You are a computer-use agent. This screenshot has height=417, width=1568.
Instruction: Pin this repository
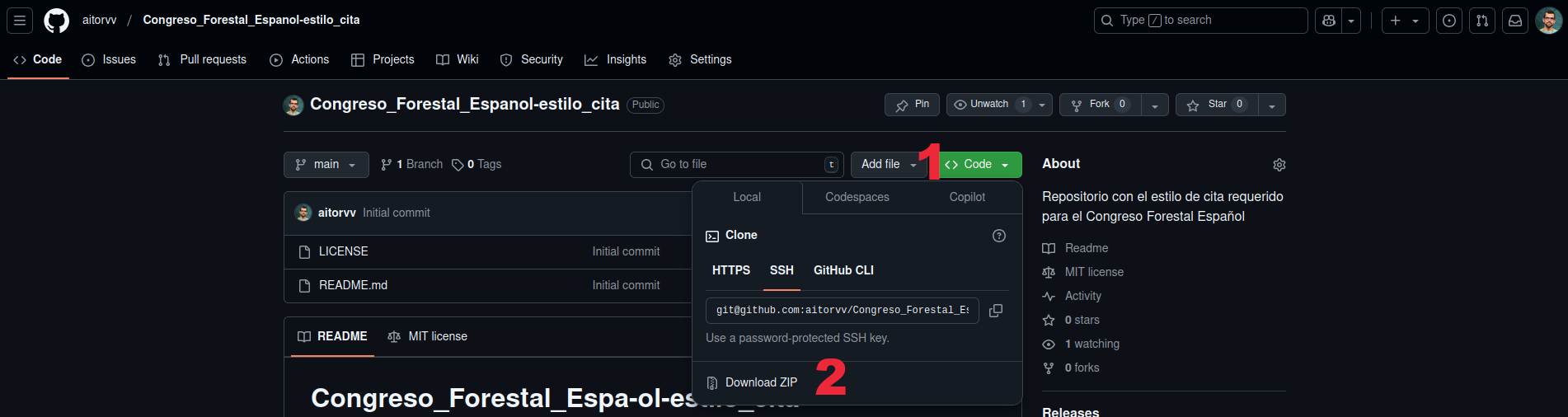point(912,105)
